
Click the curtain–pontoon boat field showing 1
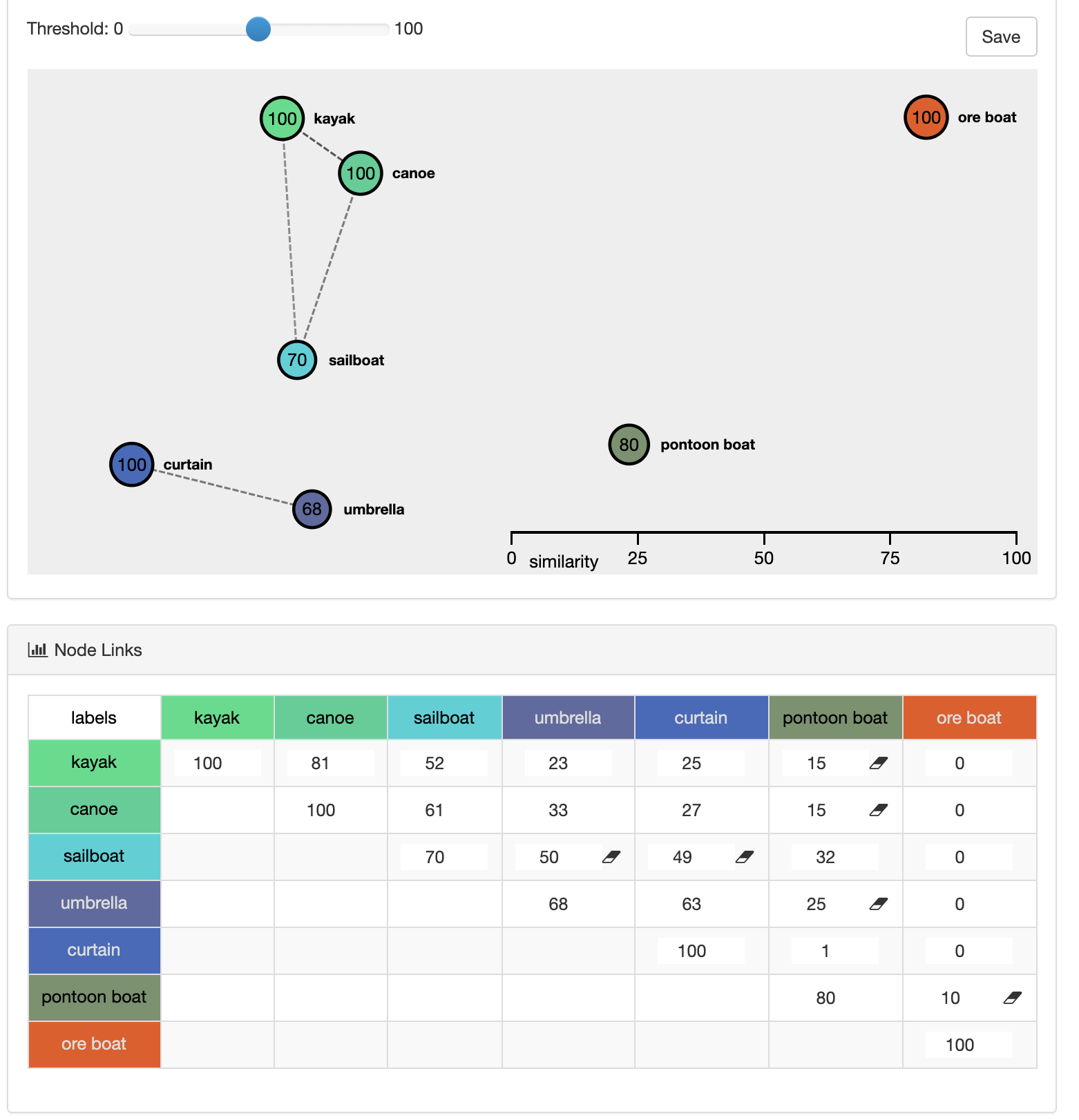[x=835, y=951]
